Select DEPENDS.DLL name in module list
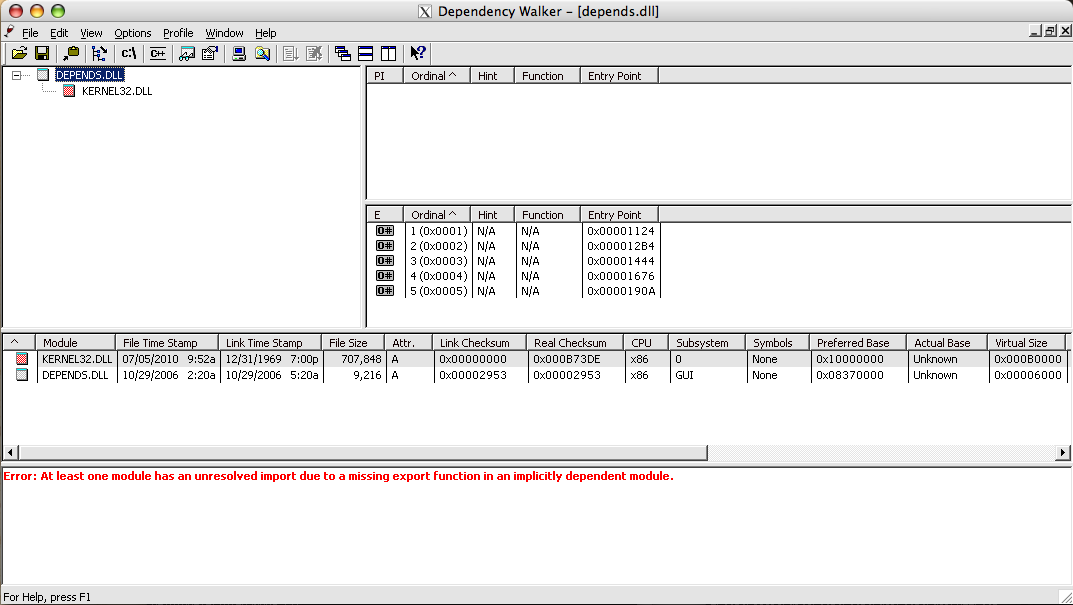1073x605 pixels. point(75,375)
